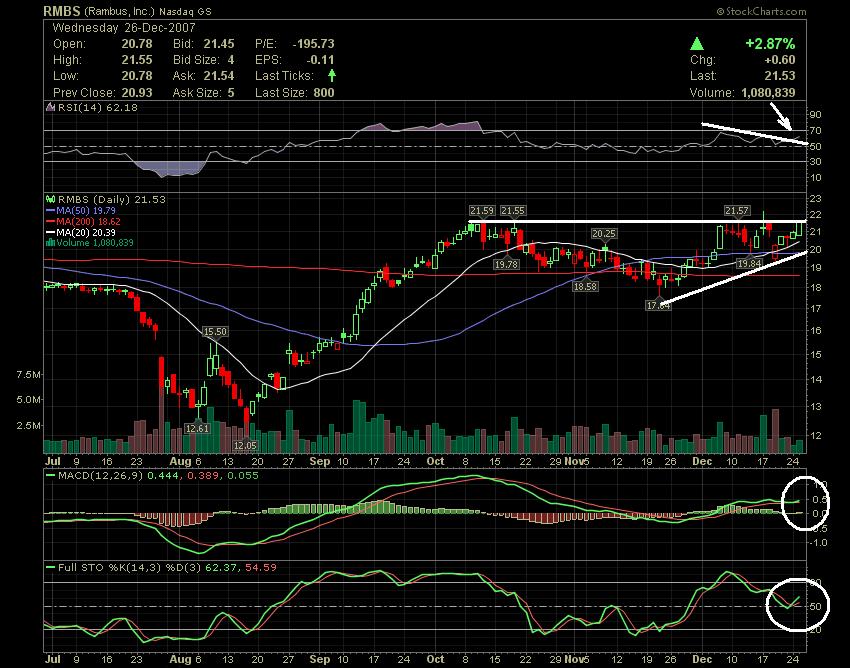The width and height of the screenshot is (850, 668).
Task: Click the 'RSI(14) 62.18' label
Action: pos(98,107)
